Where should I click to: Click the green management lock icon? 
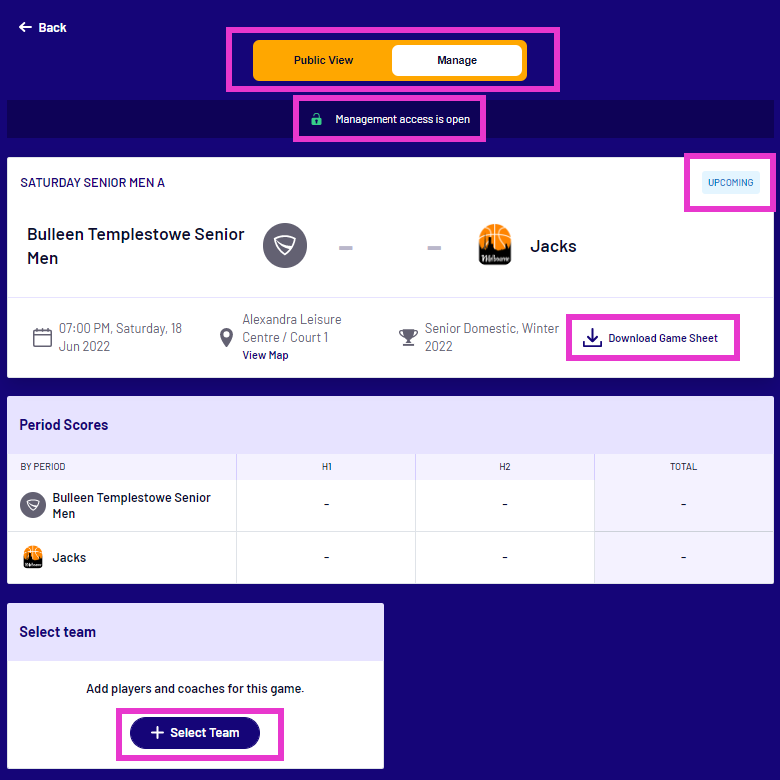317,119
